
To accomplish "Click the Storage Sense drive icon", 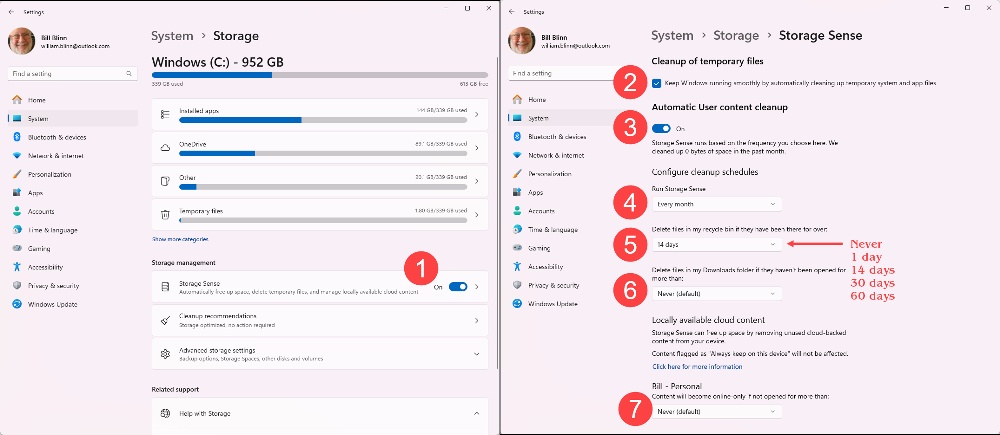I will pos(165,287).
